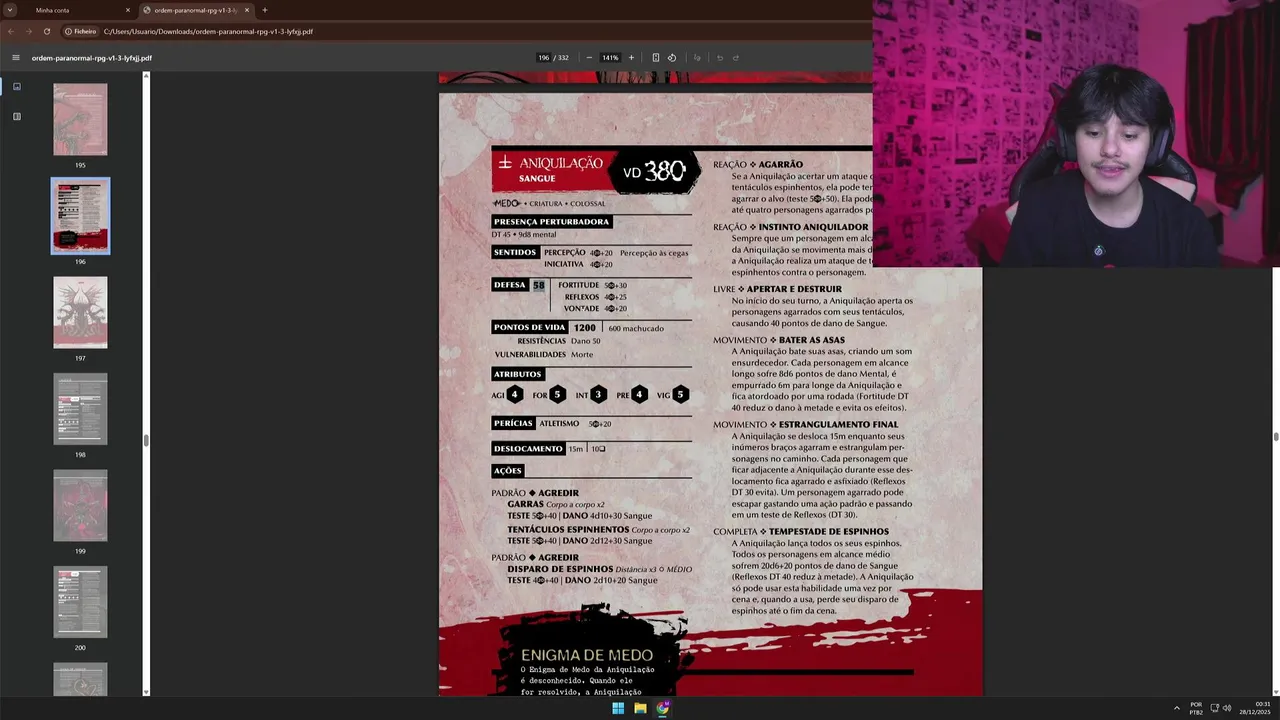Open page 197 thumbnail

tap(80, 313)
